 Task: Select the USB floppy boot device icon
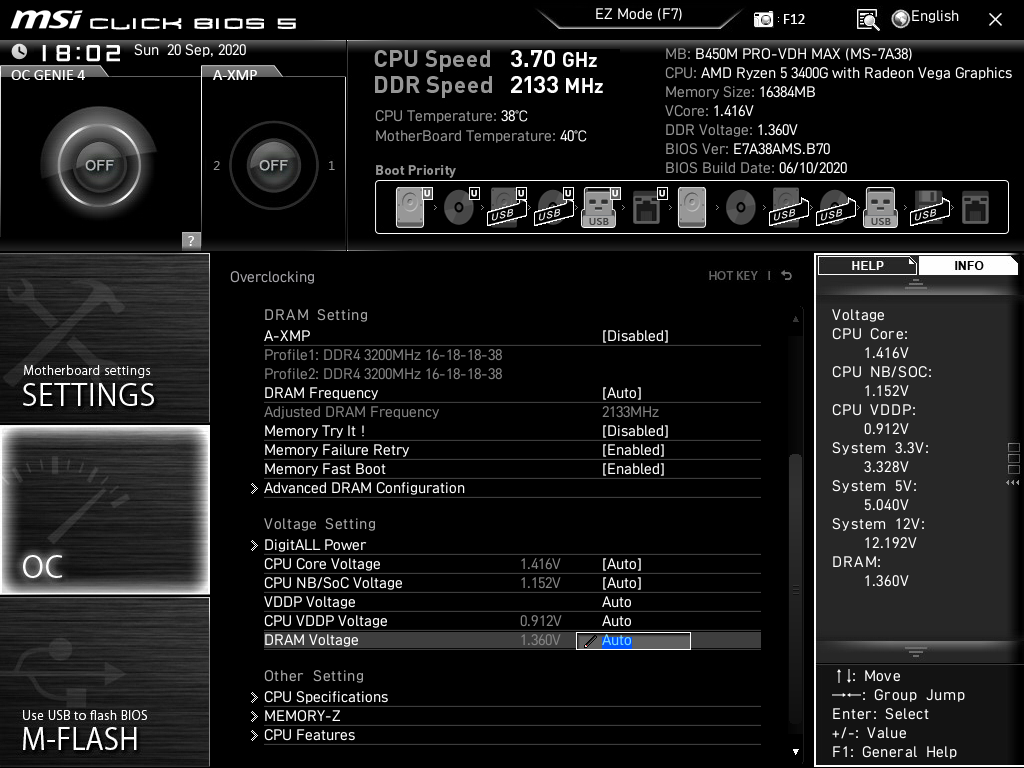click(930, 207)
